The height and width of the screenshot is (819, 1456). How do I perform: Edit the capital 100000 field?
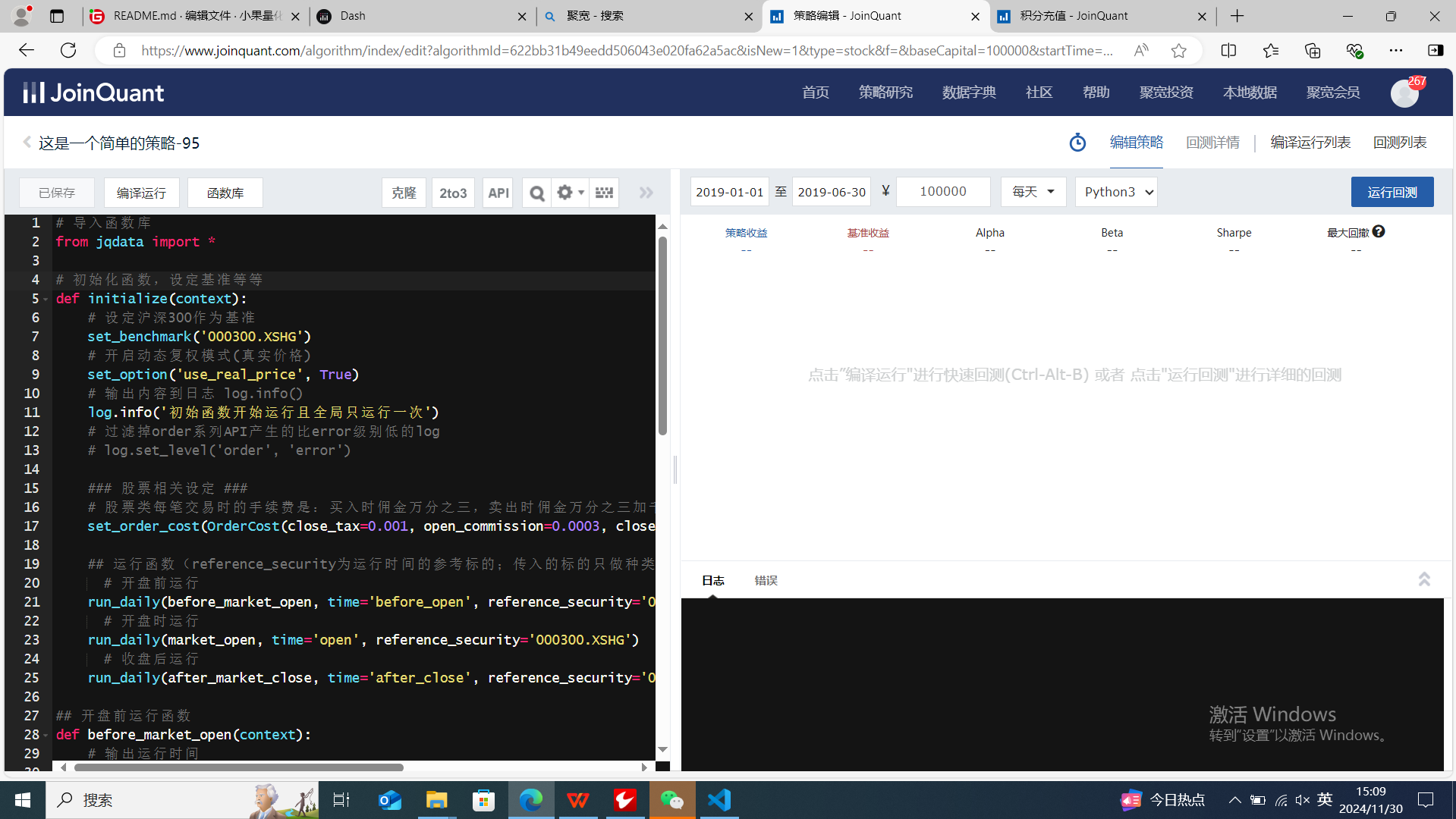(x=943, y=192)
